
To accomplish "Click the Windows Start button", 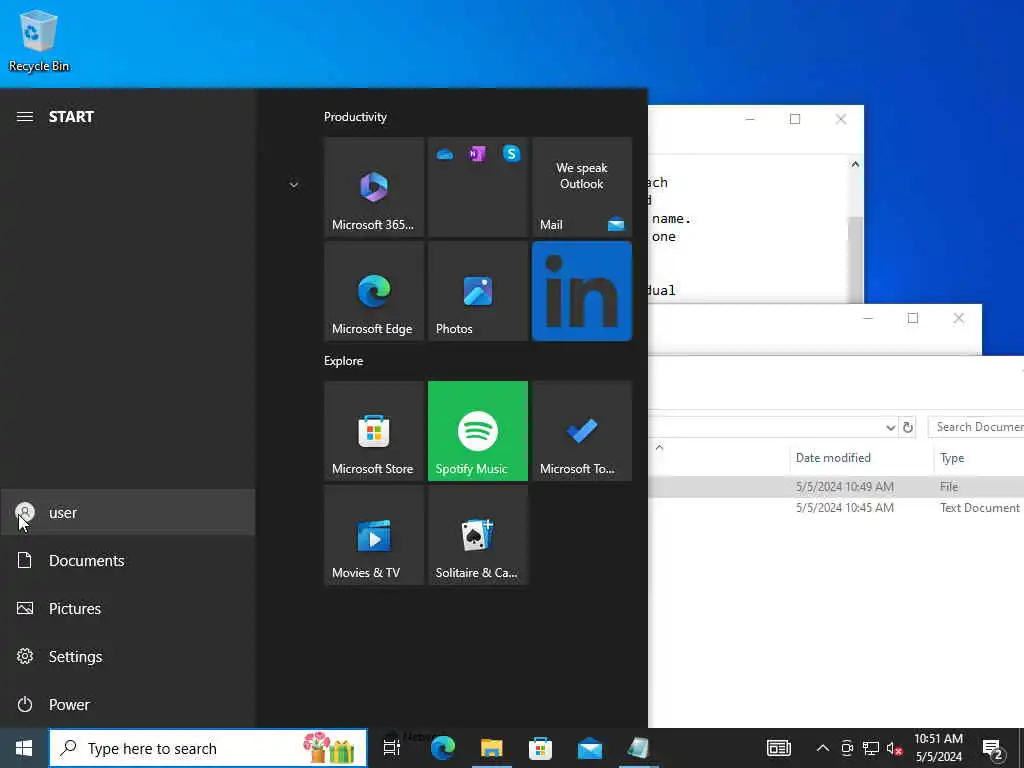I will pyautogui.click(x=24, y=748).
